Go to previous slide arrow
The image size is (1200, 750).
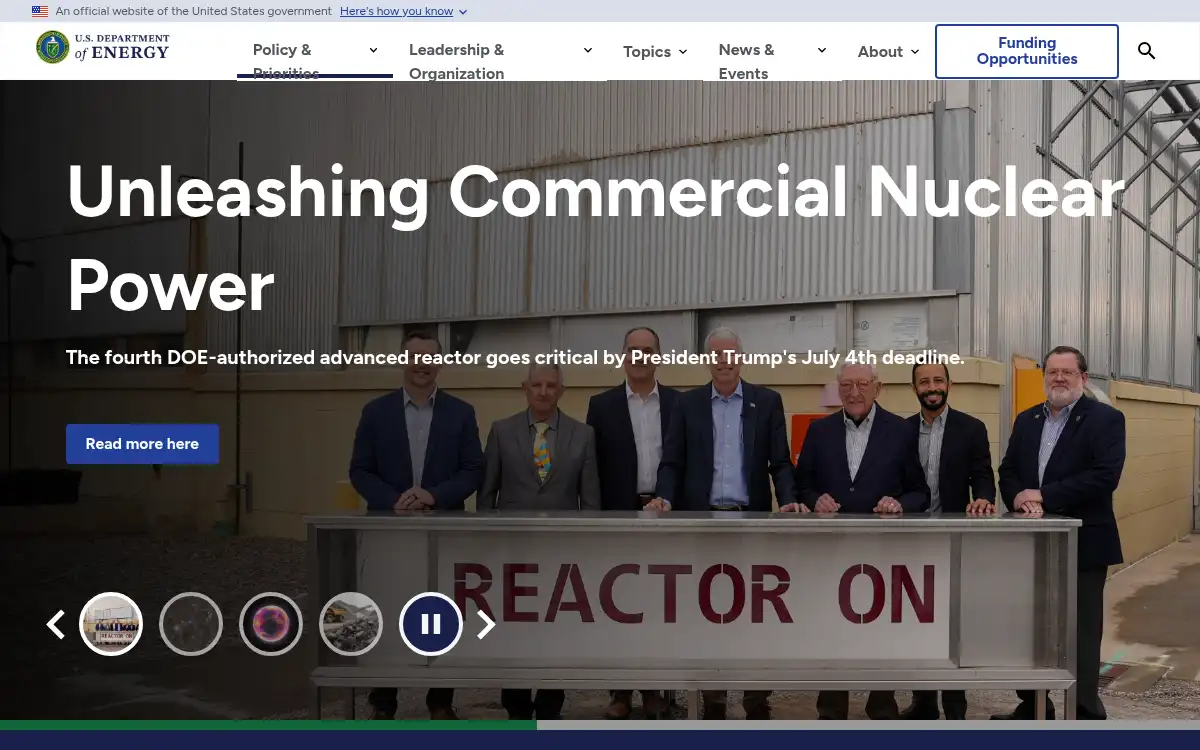coord(56,624)
